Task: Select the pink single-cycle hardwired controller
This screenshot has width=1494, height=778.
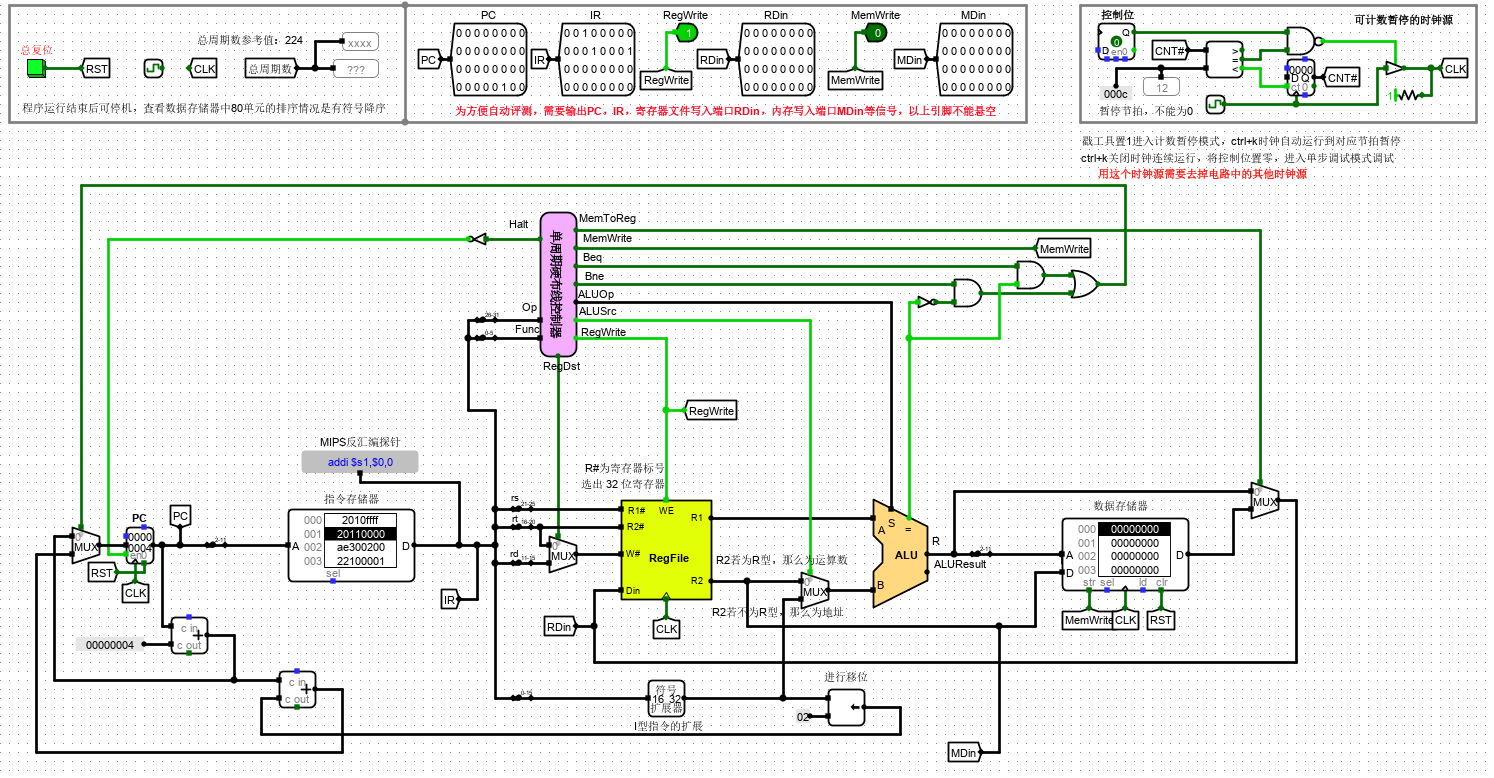Action: 558,284
